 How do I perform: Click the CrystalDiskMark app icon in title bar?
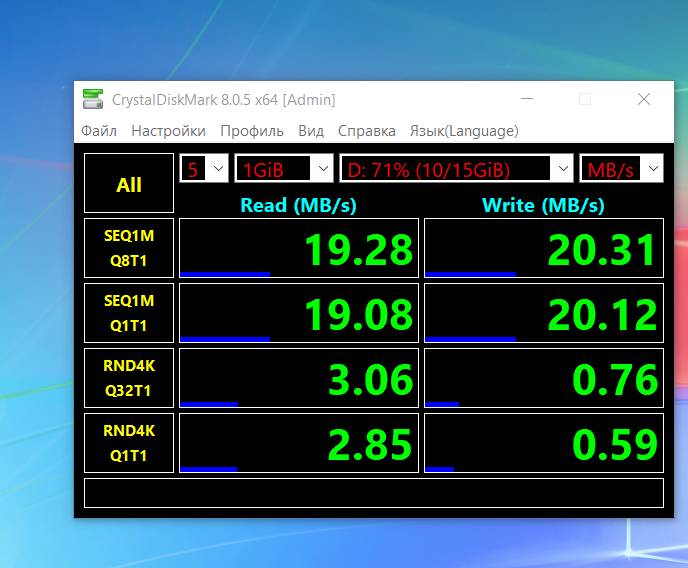[93, 99]
